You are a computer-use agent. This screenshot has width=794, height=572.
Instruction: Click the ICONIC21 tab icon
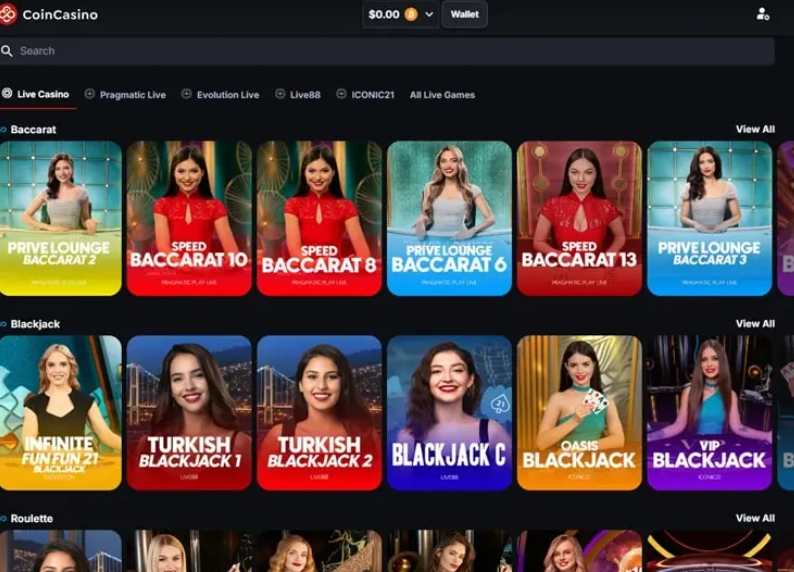[x=341, y=94]
